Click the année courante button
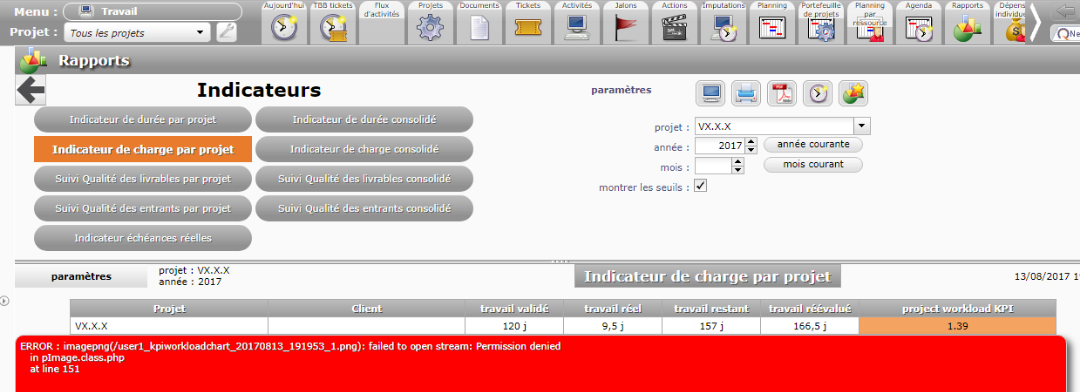 pyautogui.click(x=813, y=145)
